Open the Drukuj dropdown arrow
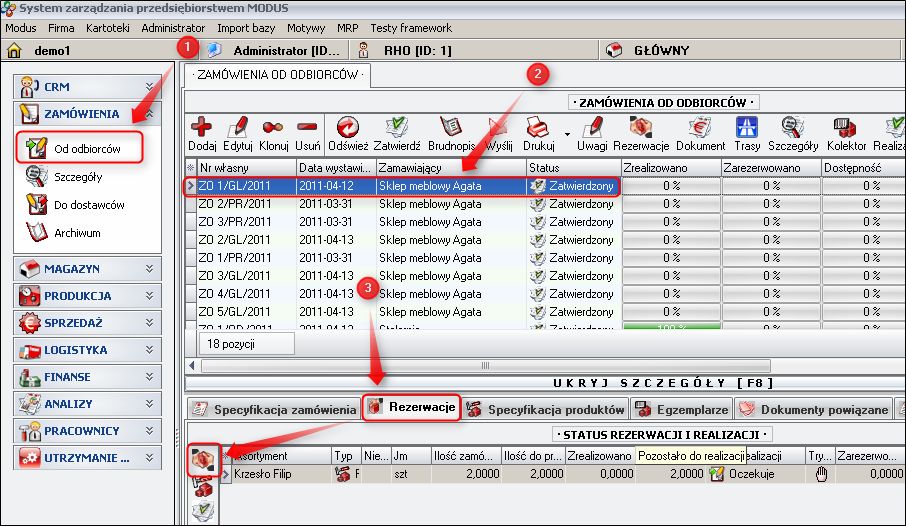The width and height of the screenshot is (906, 526). pyautogui.click(x=567, y=133)
